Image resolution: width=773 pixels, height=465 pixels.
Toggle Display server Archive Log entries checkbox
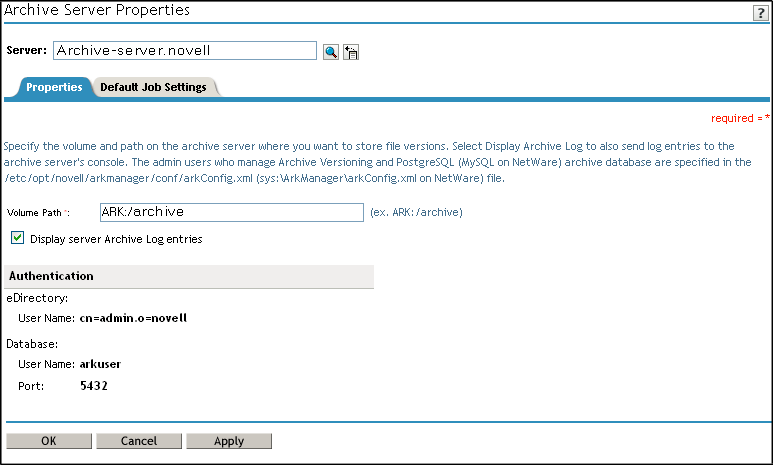click(x=17, y=239)
